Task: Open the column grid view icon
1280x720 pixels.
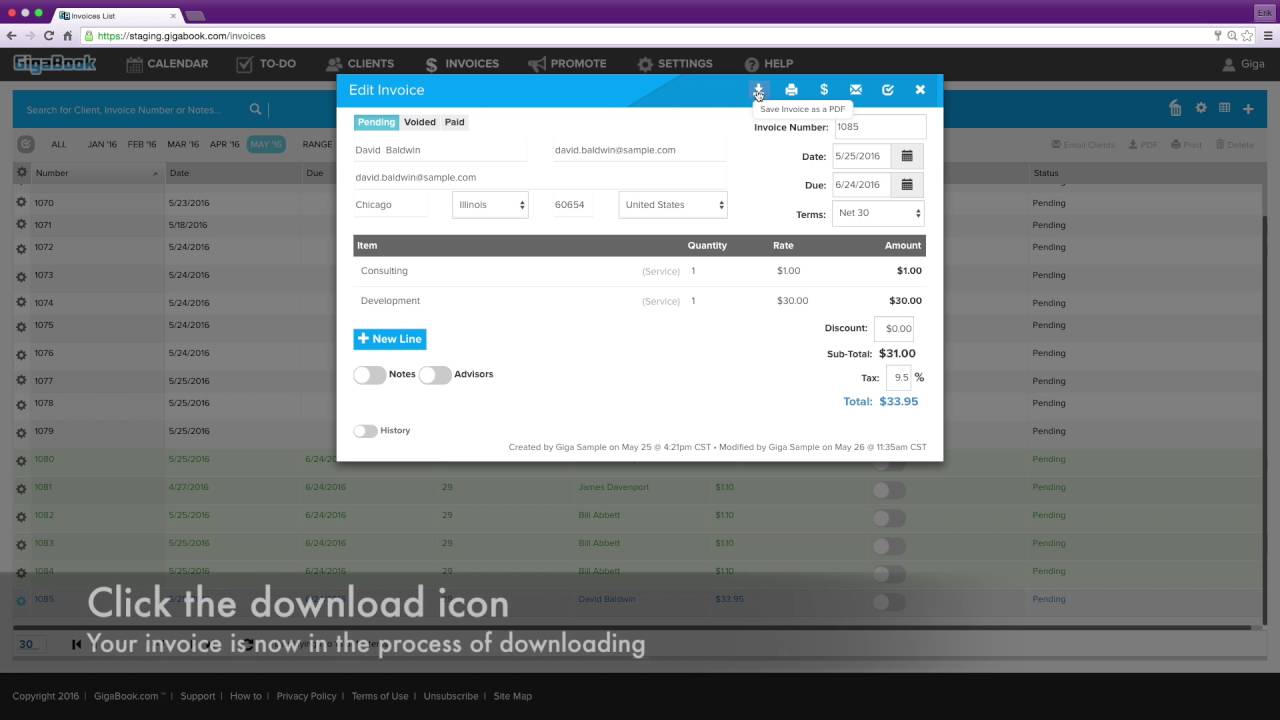Action: [1224, 108]
